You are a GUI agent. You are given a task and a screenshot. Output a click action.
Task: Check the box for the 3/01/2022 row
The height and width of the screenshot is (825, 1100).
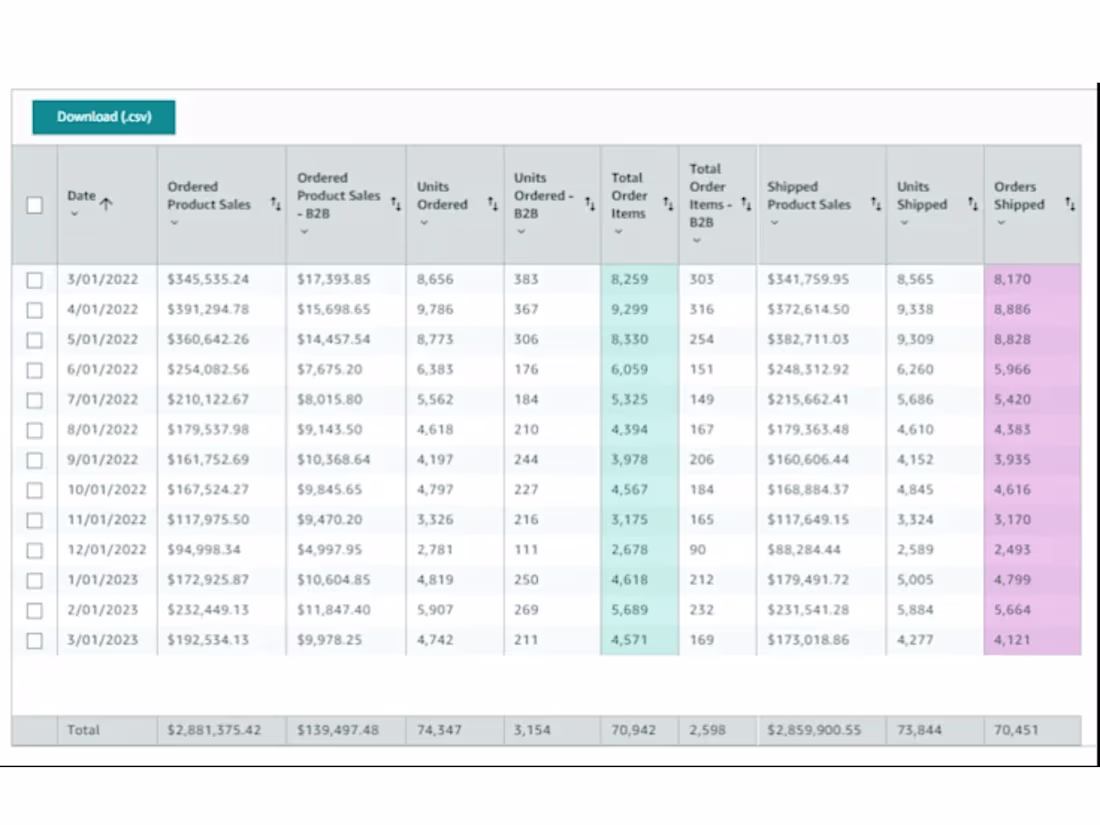(34, 280)
